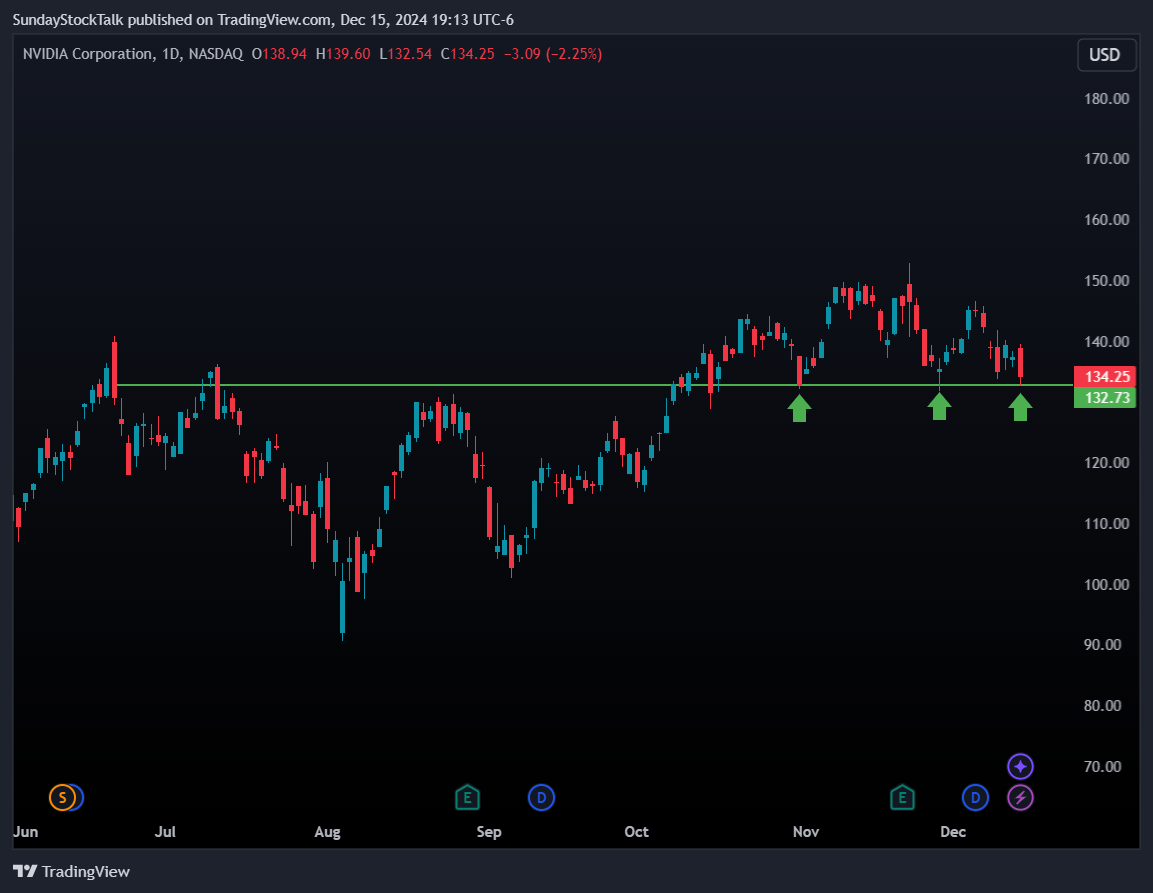Open the September dividend D marker
This screenshot has height=893, width=1153.
541,797
